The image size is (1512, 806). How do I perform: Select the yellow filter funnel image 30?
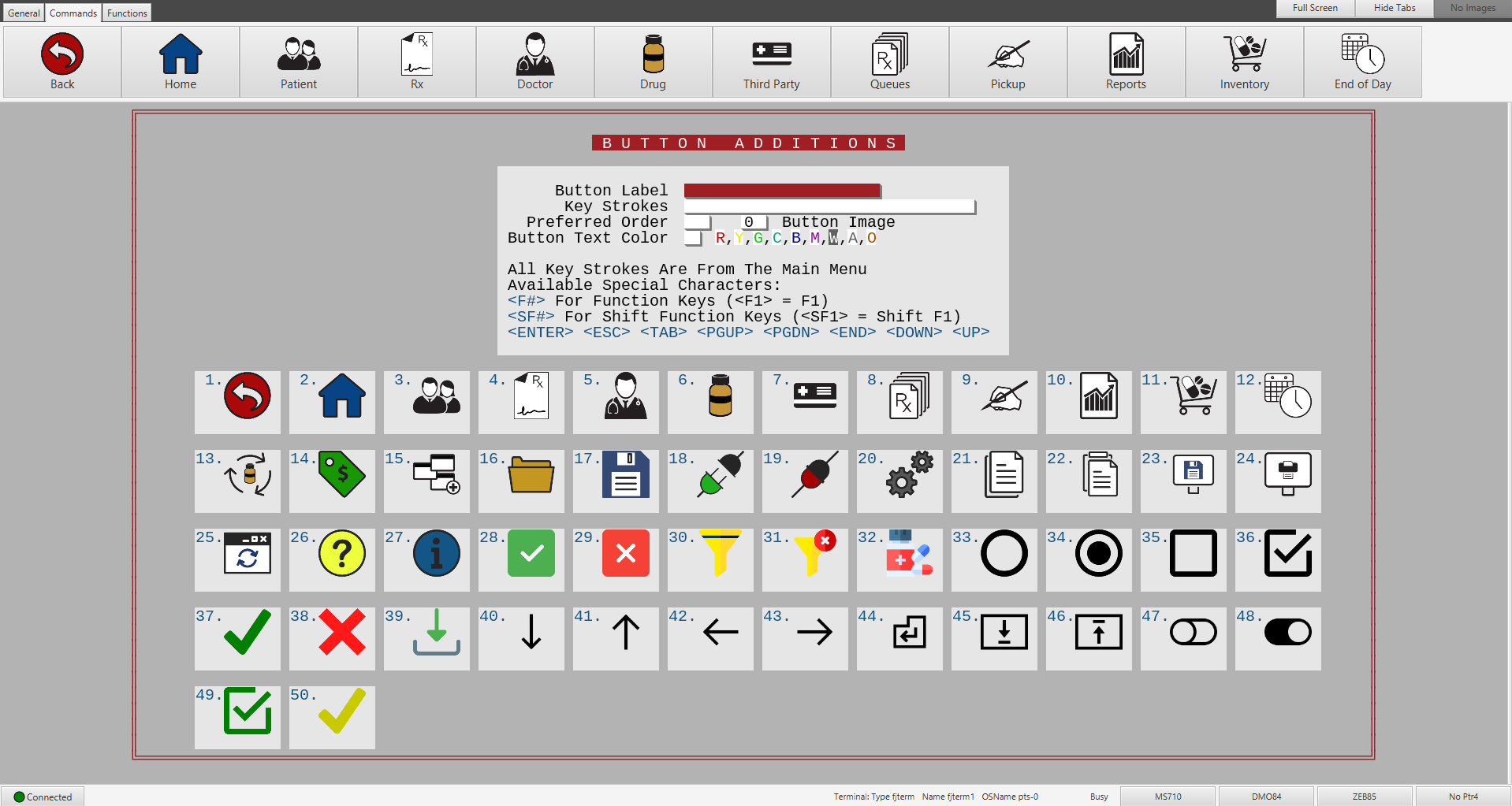pyautogui.click(x=719, y=553)
